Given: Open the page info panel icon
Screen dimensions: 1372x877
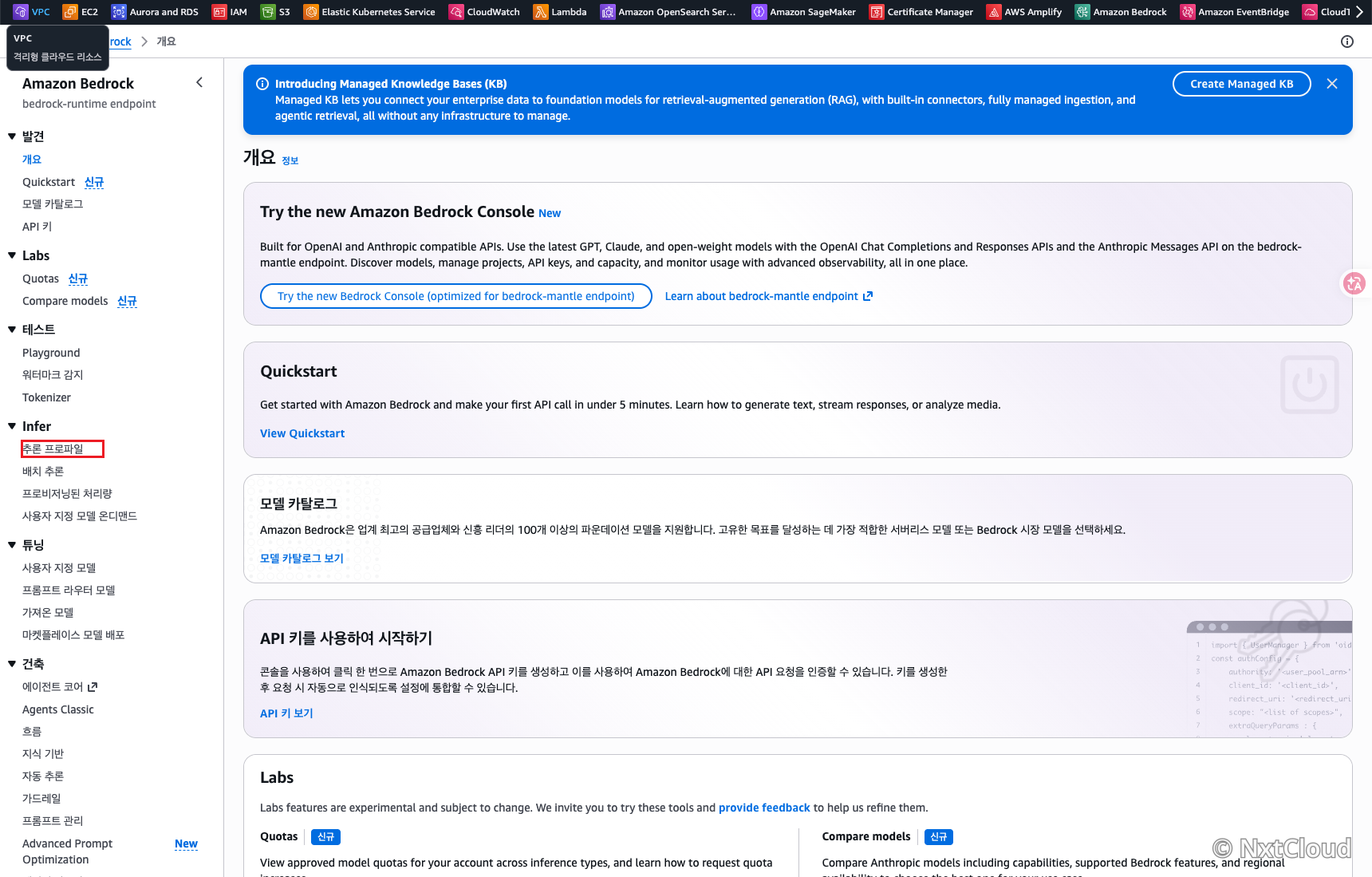Looking at the screenshot, I should tap(1347, 41).
